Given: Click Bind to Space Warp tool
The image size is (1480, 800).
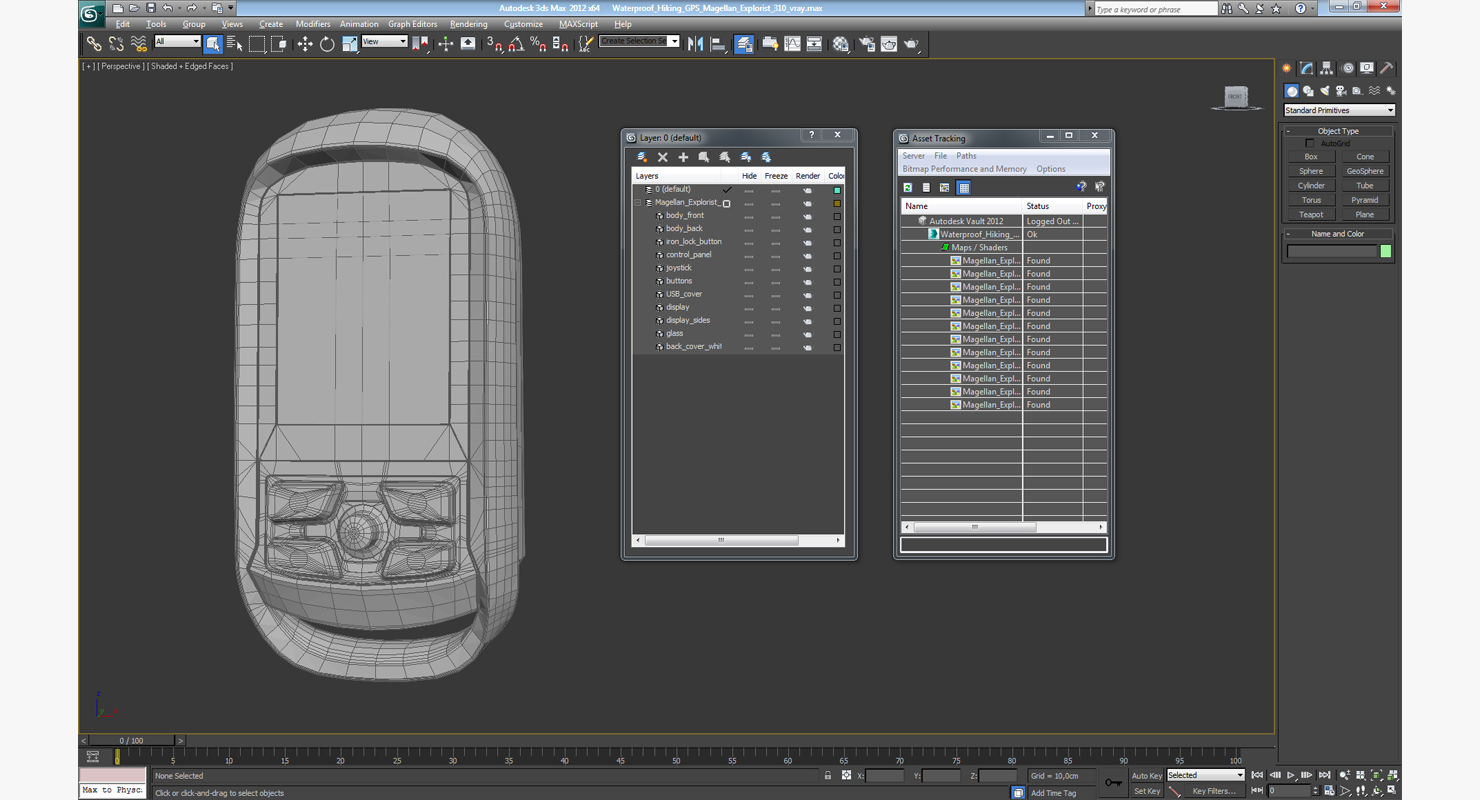Looking at the screenshot, I should [138, 44].
